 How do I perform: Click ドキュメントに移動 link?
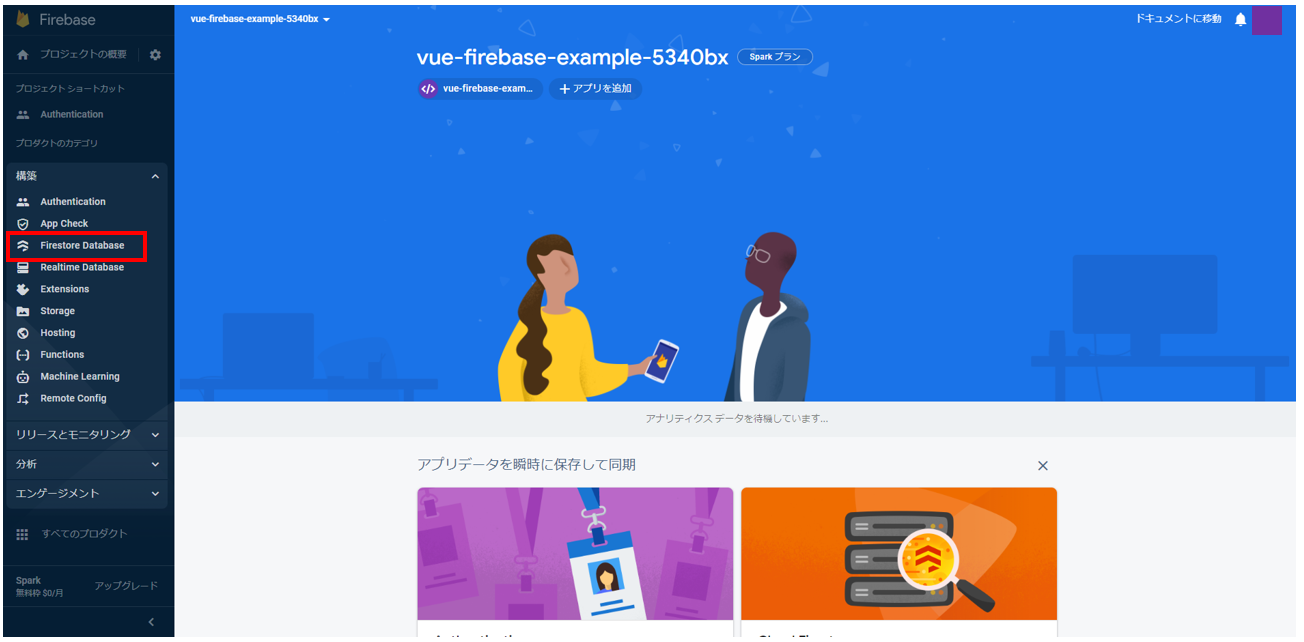(1178, 19)
